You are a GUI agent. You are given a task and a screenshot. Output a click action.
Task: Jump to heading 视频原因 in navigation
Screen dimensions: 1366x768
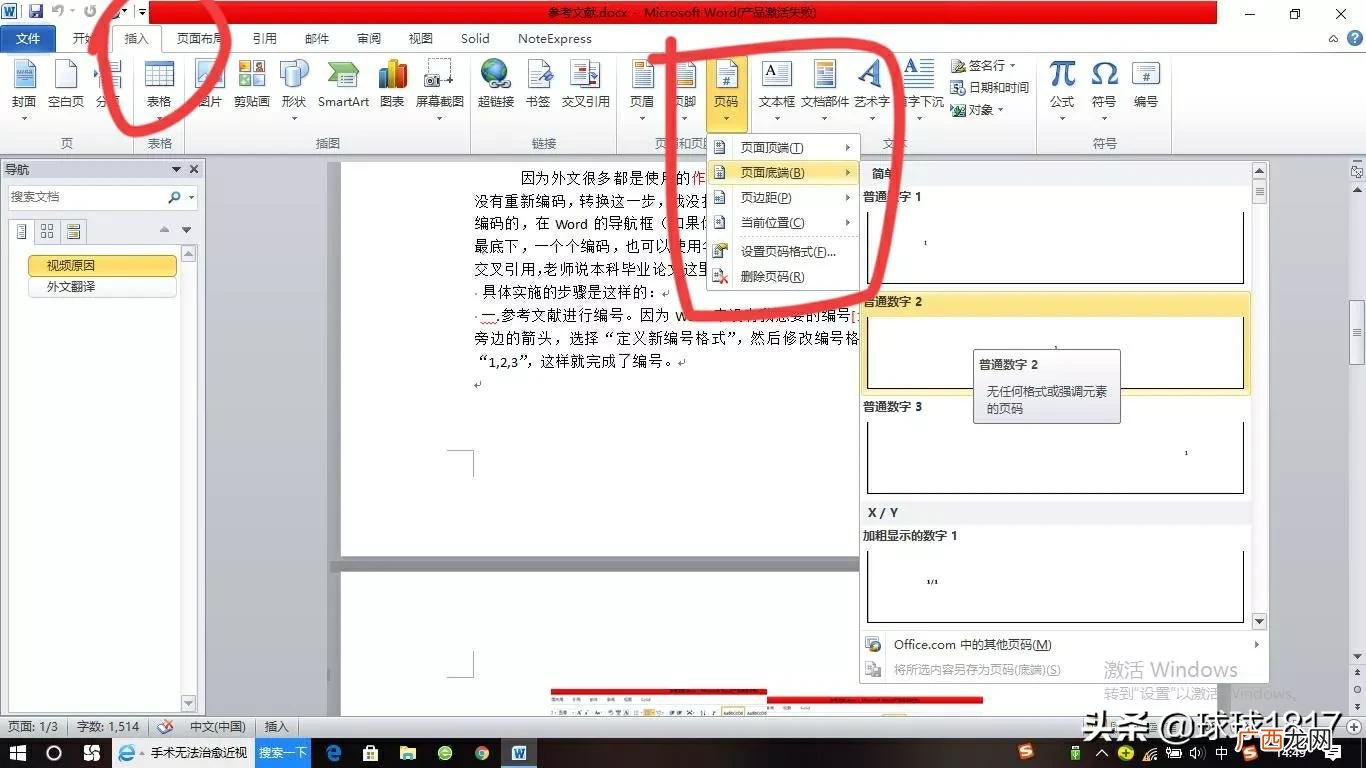[x=102, y=266]
